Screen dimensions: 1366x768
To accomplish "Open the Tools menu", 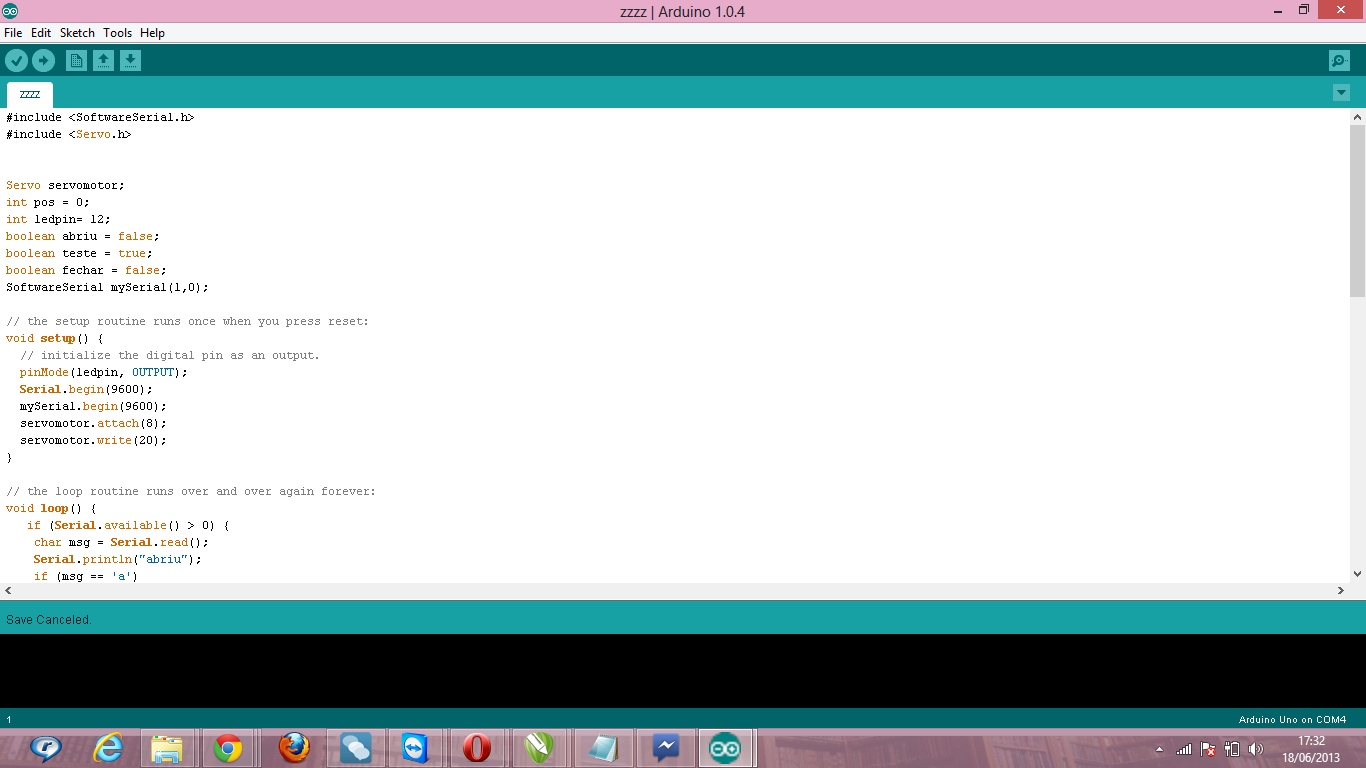I will [117, 33].
